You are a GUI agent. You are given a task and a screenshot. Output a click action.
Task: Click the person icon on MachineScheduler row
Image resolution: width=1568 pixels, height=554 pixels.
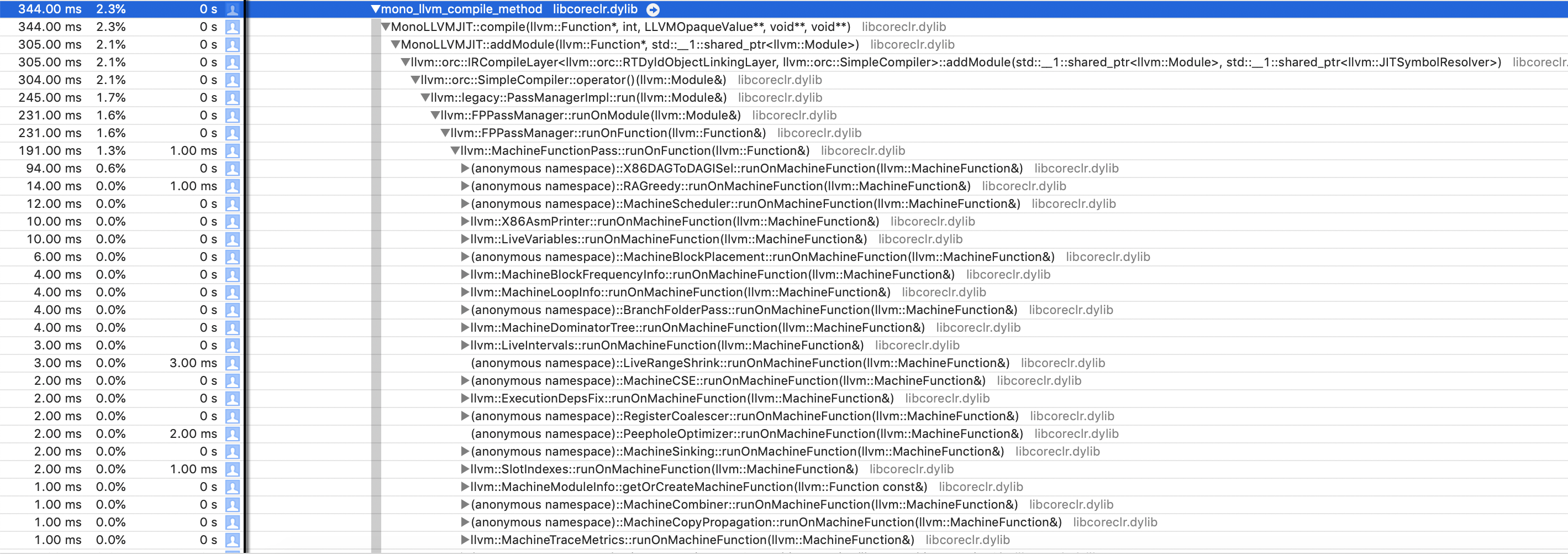pyautogui.click(x=232, y=203)
